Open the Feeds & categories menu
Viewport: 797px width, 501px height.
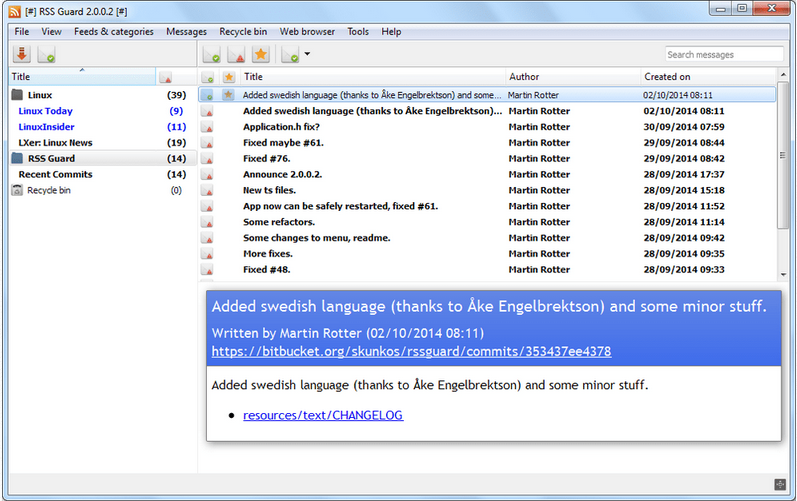(114, 32)
